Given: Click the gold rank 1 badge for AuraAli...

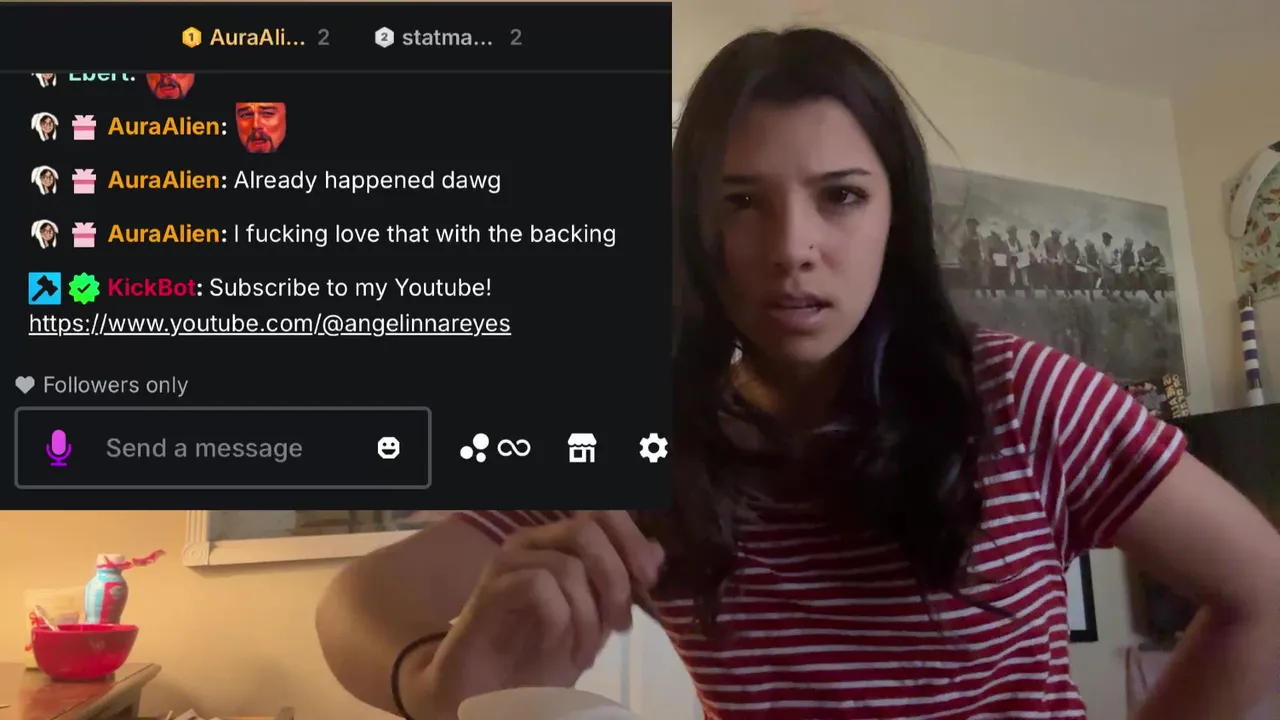Looking at the screenshot, I should click(x=191, y=38).
